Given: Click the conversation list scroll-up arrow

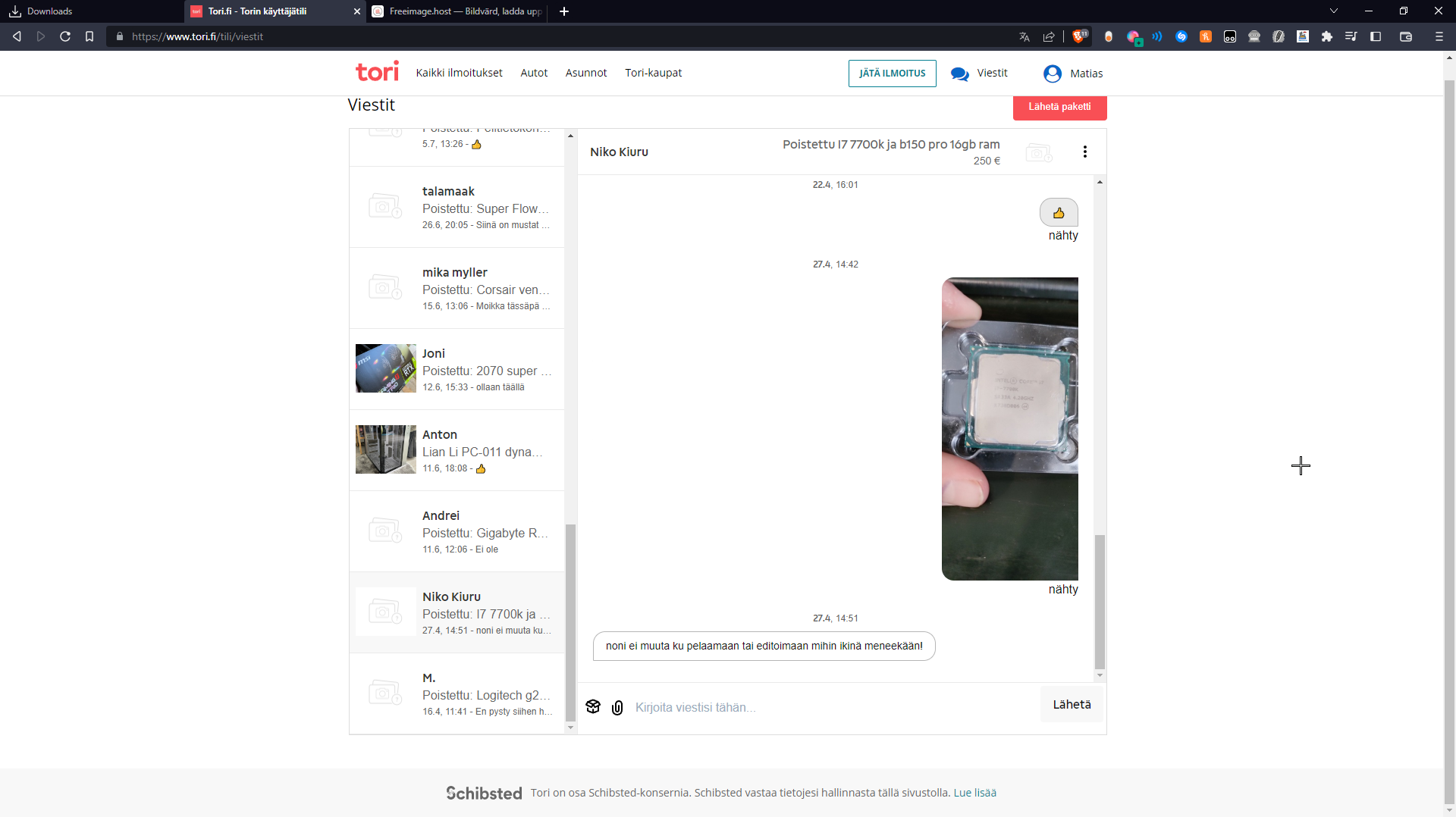Looking at the screenshot, I should [570, 136].
